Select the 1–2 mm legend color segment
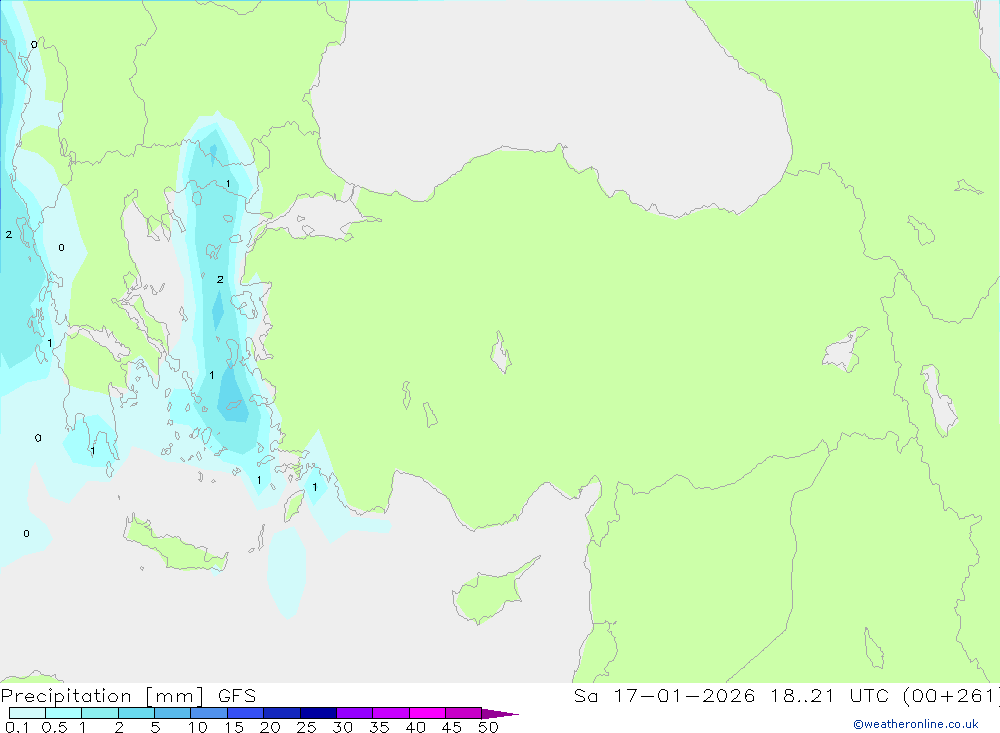Image resolution: width=1000 pixels, height=733 pixels. pos(99,713)
